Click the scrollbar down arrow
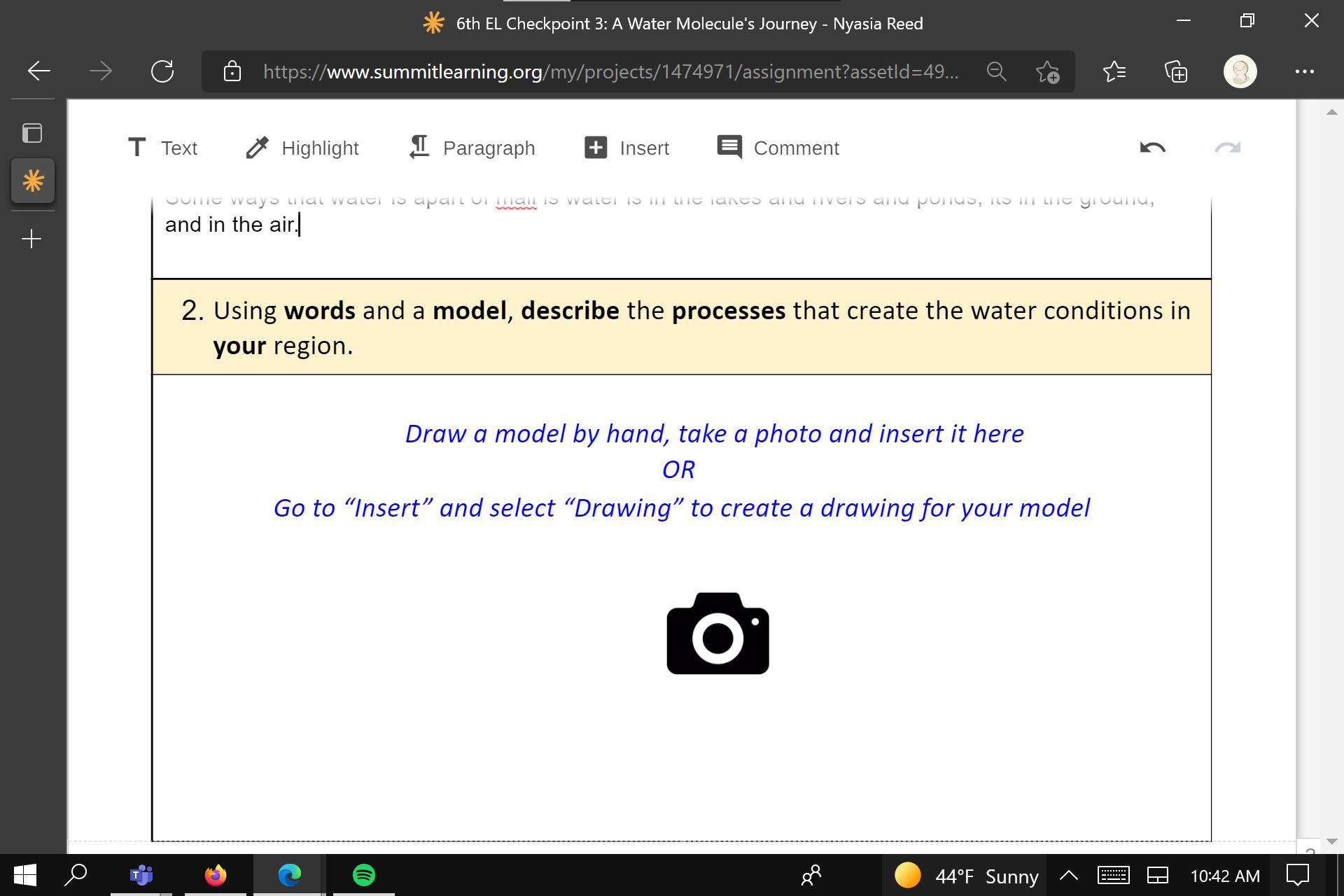 (x=1331, y=841)
